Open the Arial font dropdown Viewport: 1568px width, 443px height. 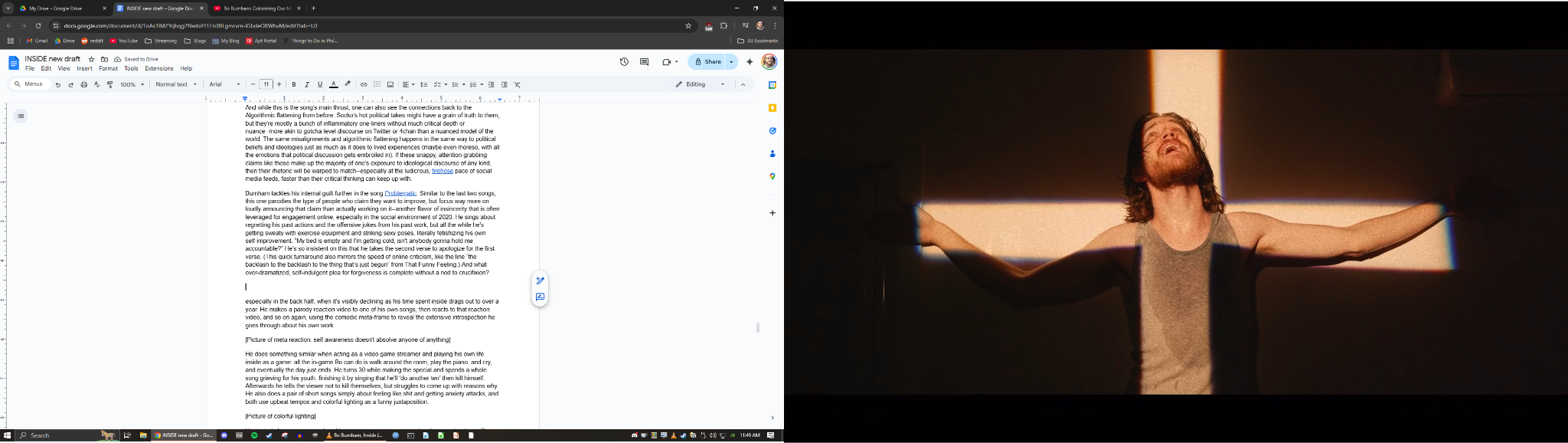pos(224,84)
